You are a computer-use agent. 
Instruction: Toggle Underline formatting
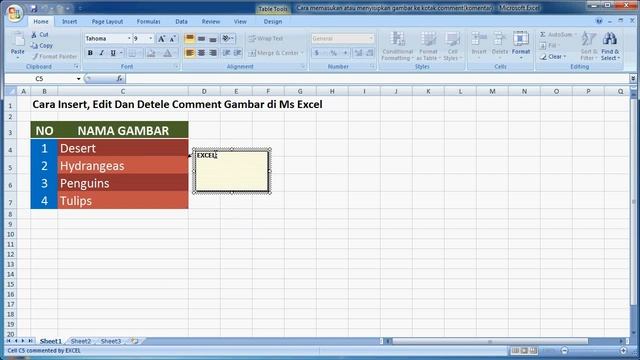point(113,53)
